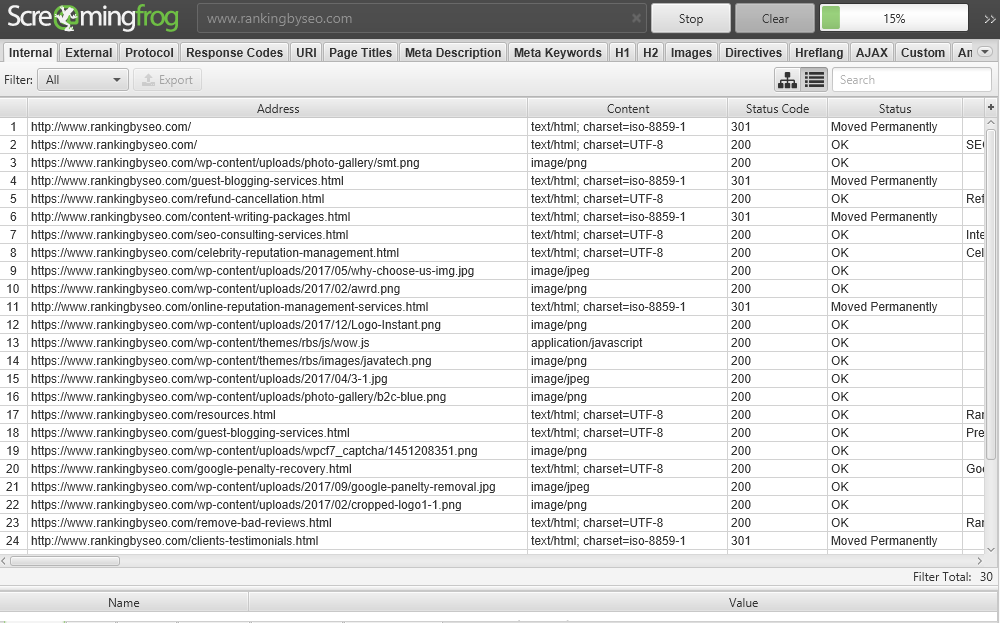Viewport: 1000px width, 623px height.
Task: Open the H1 tab
Action: pos(622,52)
